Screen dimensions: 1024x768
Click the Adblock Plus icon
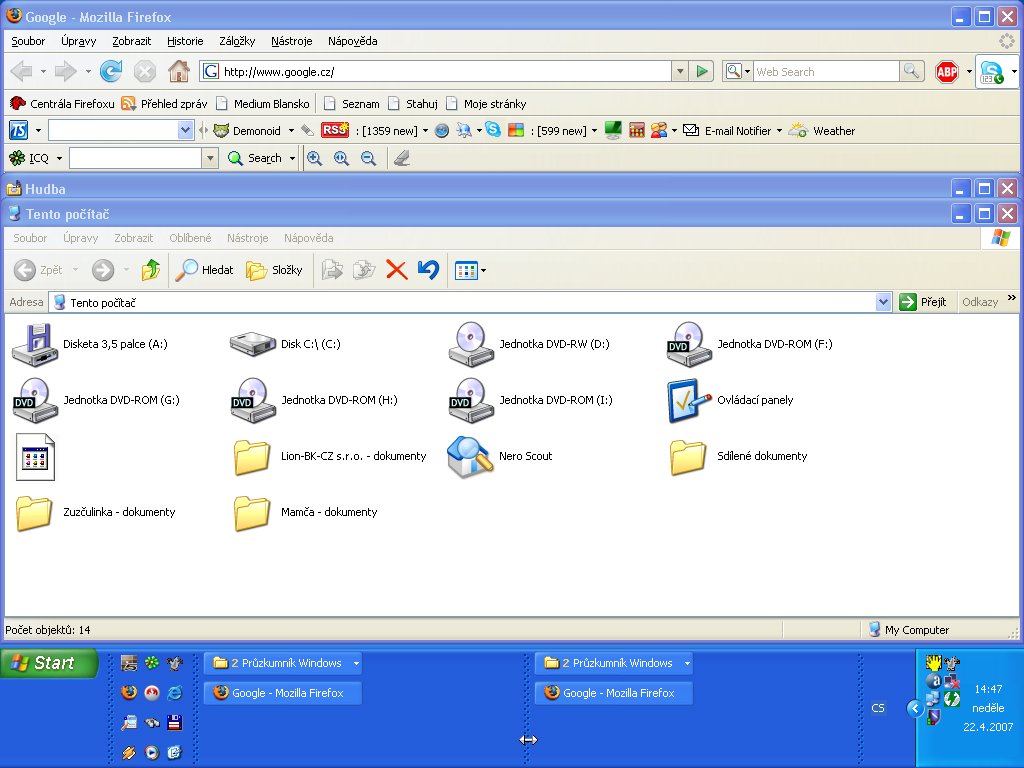pos(946,71)
